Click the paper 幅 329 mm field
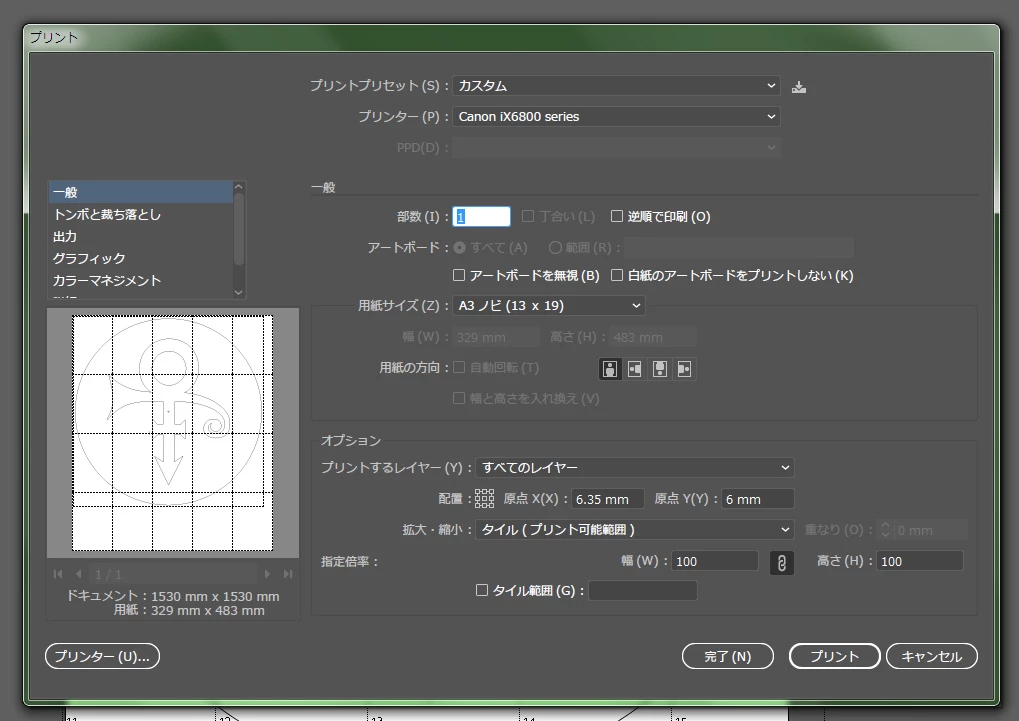Viewport: 1019px width, 721px height. tap(496, 337)
